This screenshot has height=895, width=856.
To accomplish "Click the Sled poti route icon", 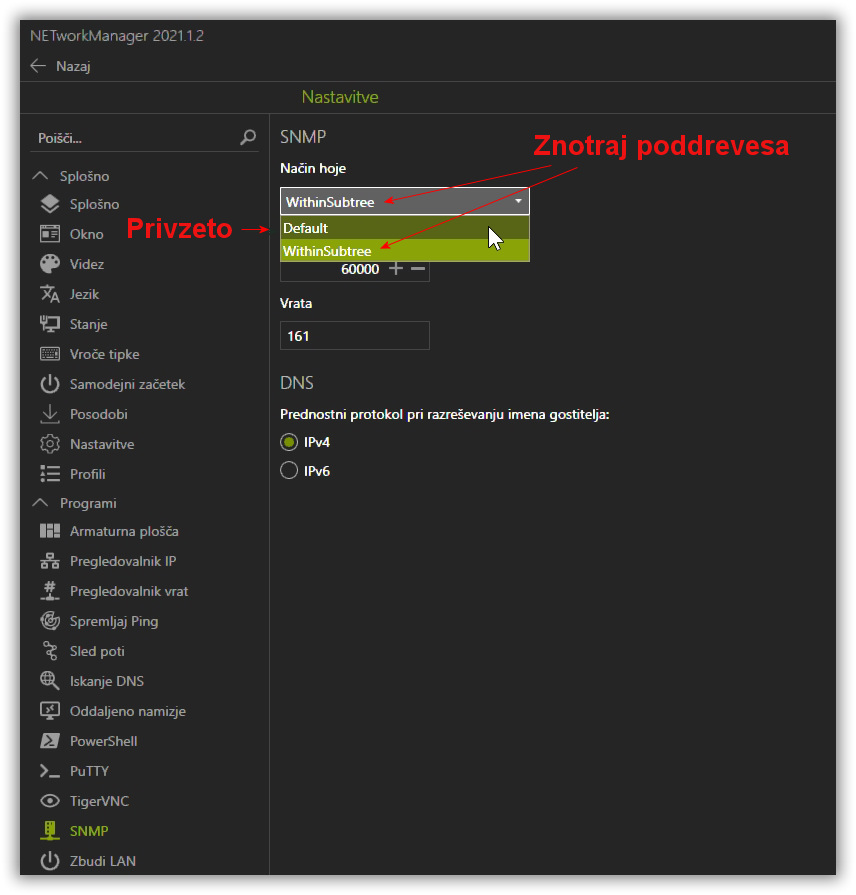I will tap(50, 651).
